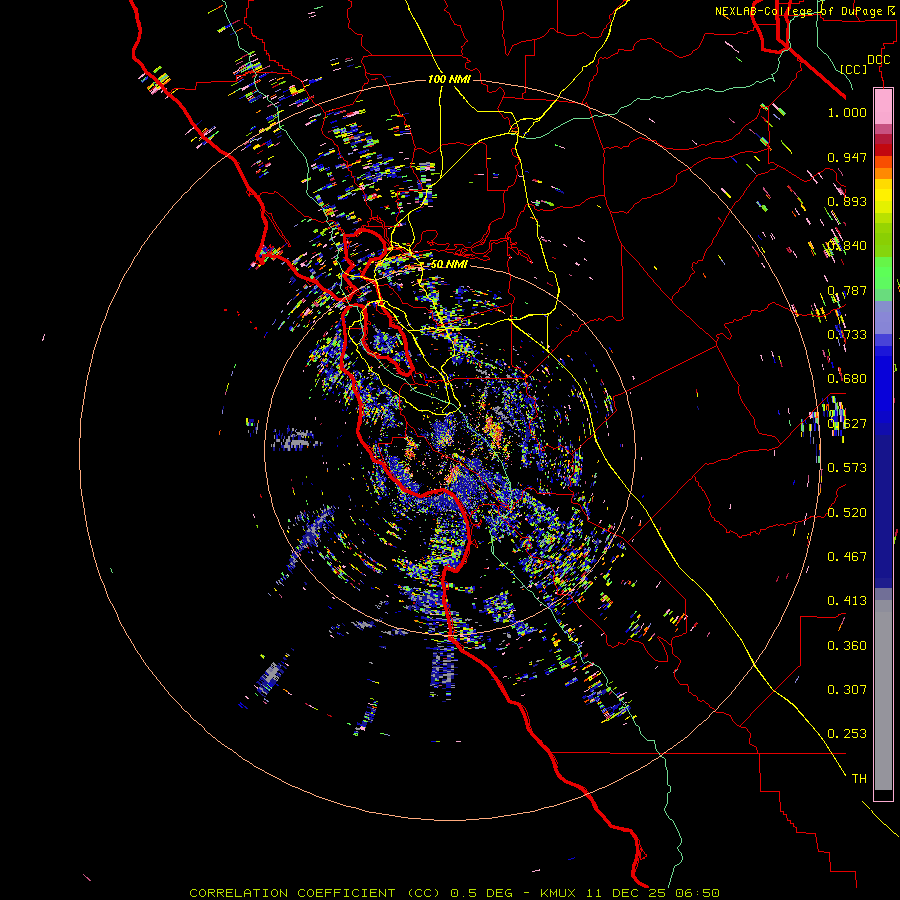Select the 100 NMI range ring label

point(449,79)
